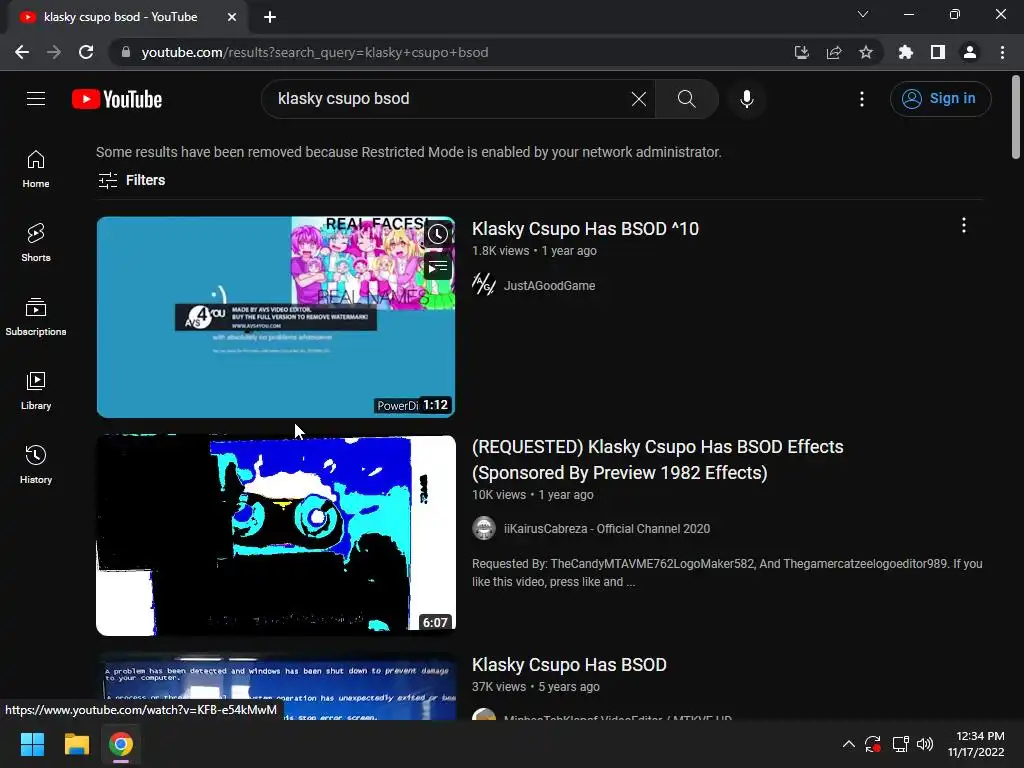Screen dimensions: 1024x768
Task: Toggle Chrome side panel icon
Action: pos(937,52)
